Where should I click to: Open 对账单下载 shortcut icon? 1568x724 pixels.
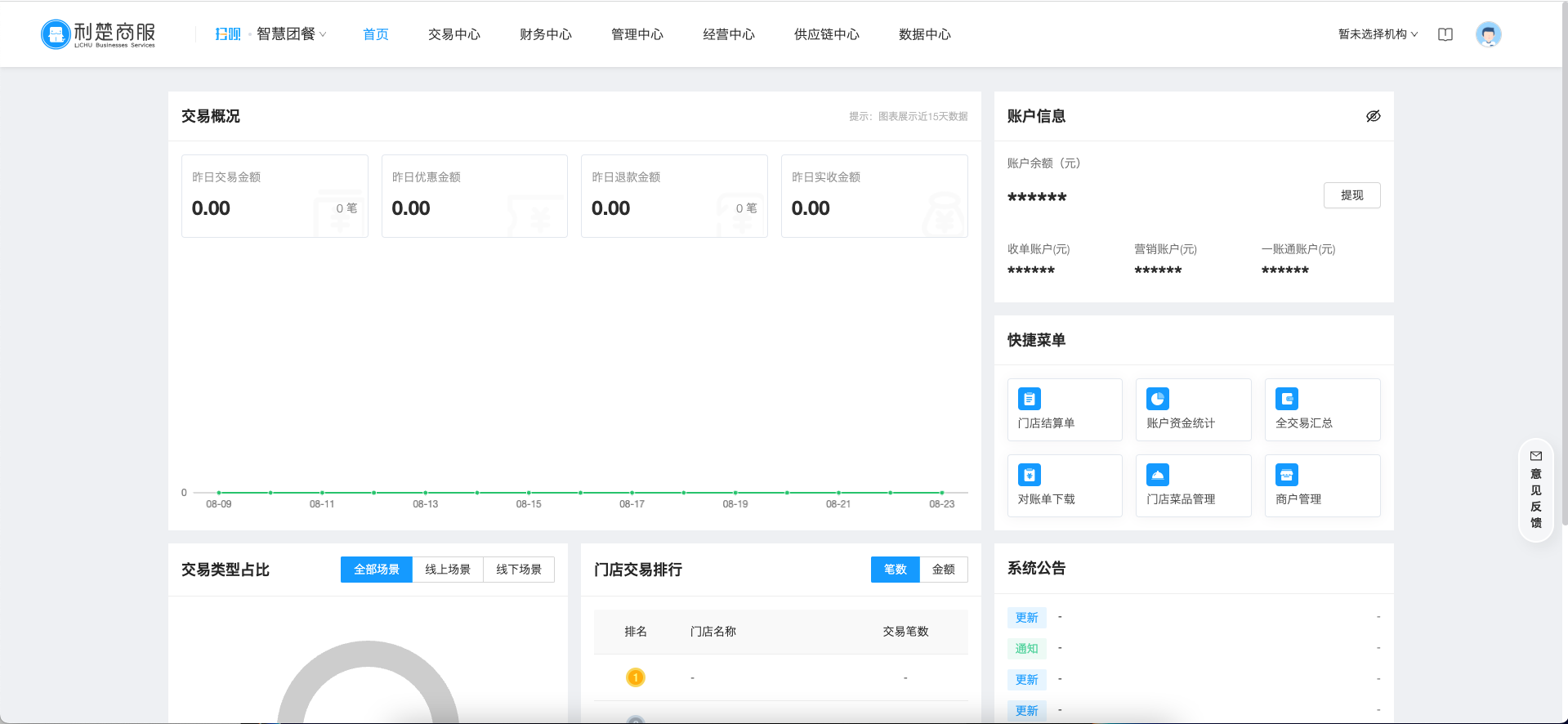pyautogui.click(x=1030, y=475)
